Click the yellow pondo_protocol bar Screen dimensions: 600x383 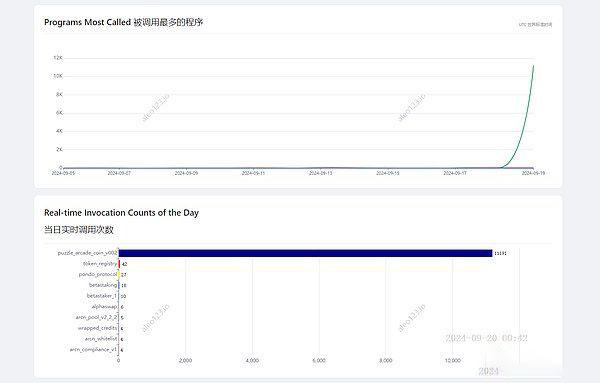click(x=119, y=274)
